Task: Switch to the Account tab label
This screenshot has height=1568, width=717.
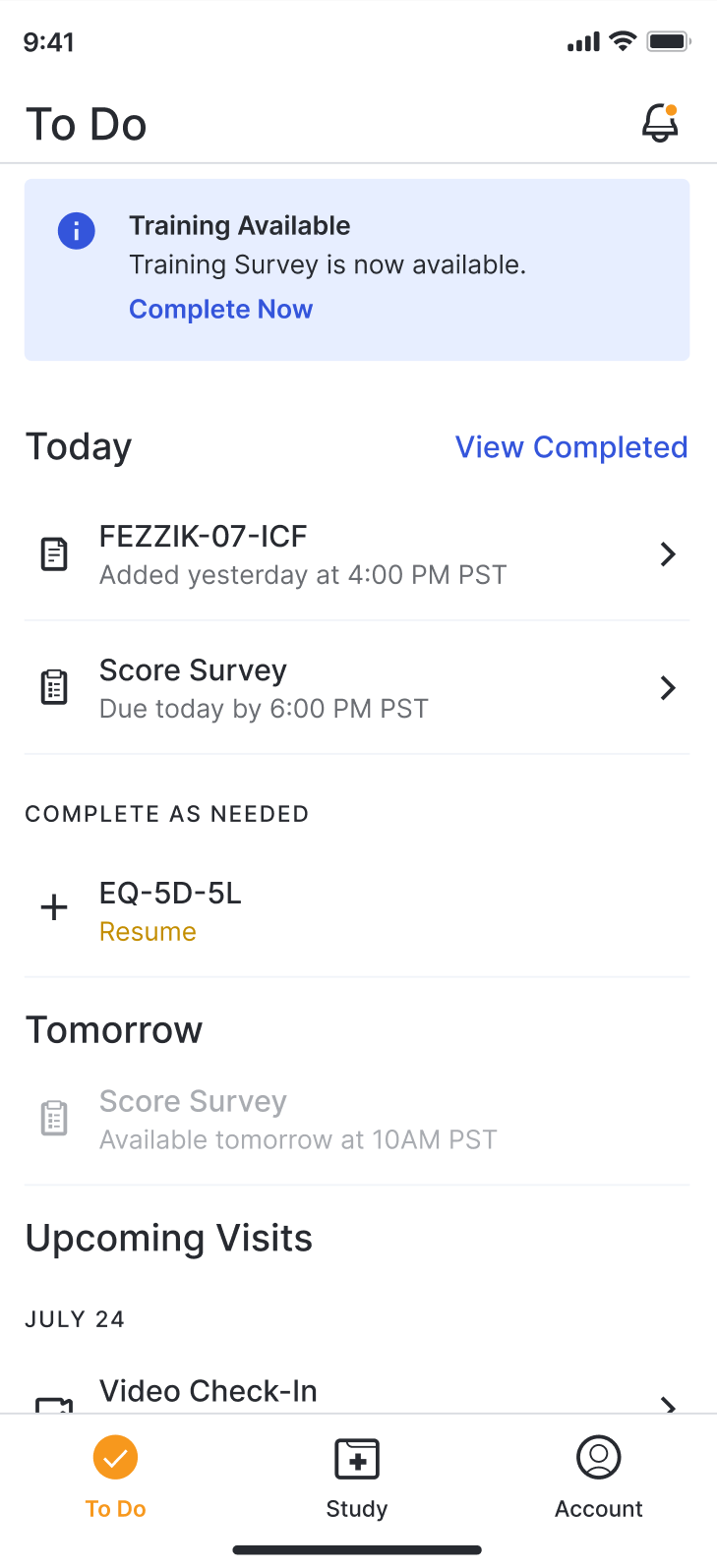Action: click(x=599, y=1509)
